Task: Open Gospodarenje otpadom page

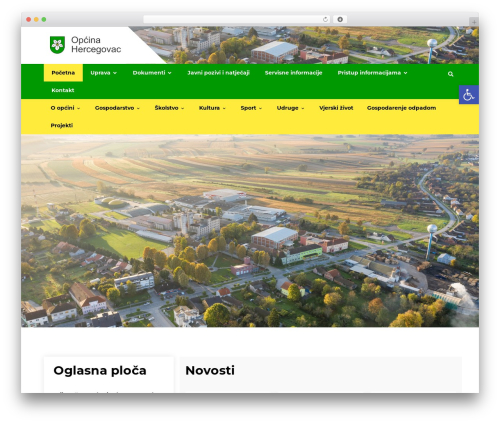Action: click(401, 108)
